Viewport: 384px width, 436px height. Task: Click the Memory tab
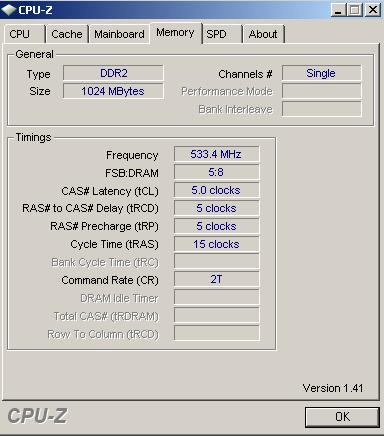[x=176, y=33]
